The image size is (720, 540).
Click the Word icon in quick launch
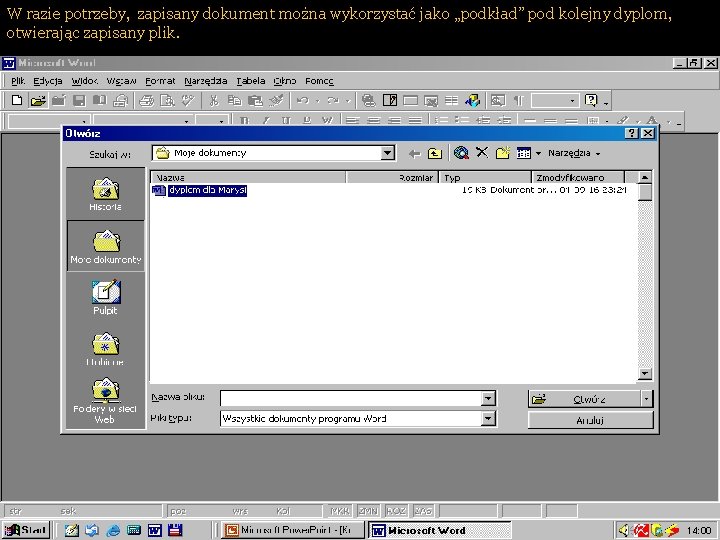pyautogui.click(x=155, y=530)
